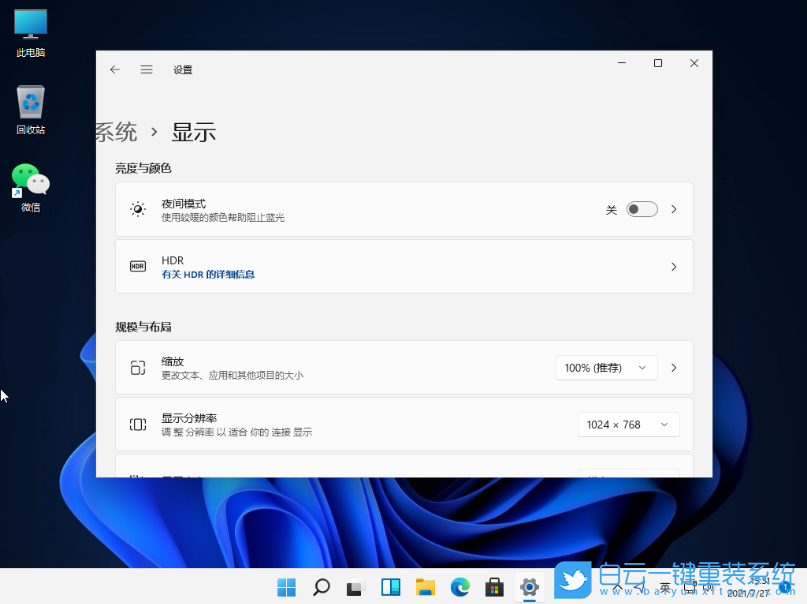
Task: Open the 缩放 100% dropdown
Action: 606,368
